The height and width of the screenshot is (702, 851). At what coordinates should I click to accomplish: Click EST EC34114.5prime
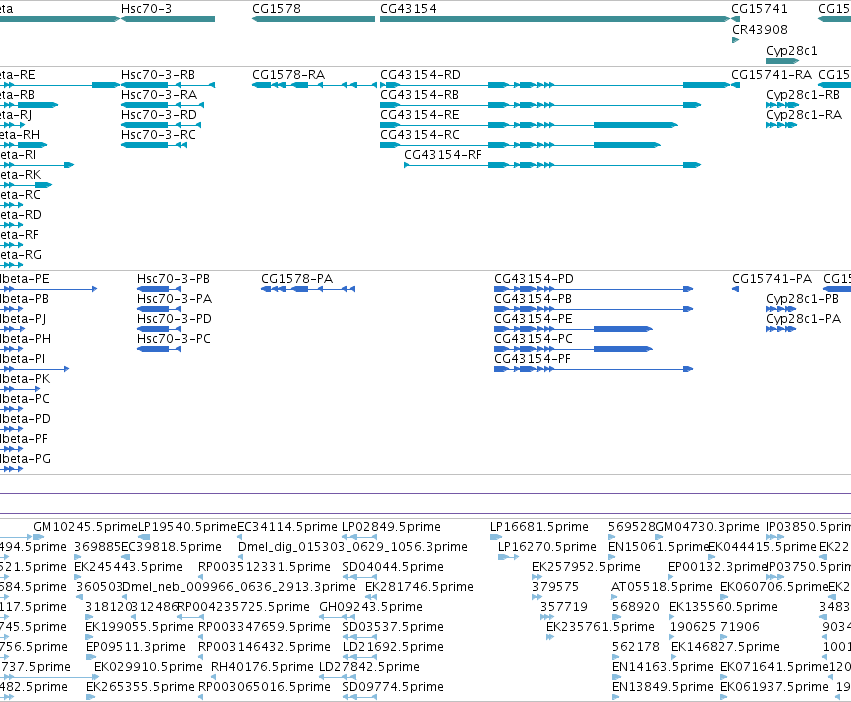[x=240, y=537]
